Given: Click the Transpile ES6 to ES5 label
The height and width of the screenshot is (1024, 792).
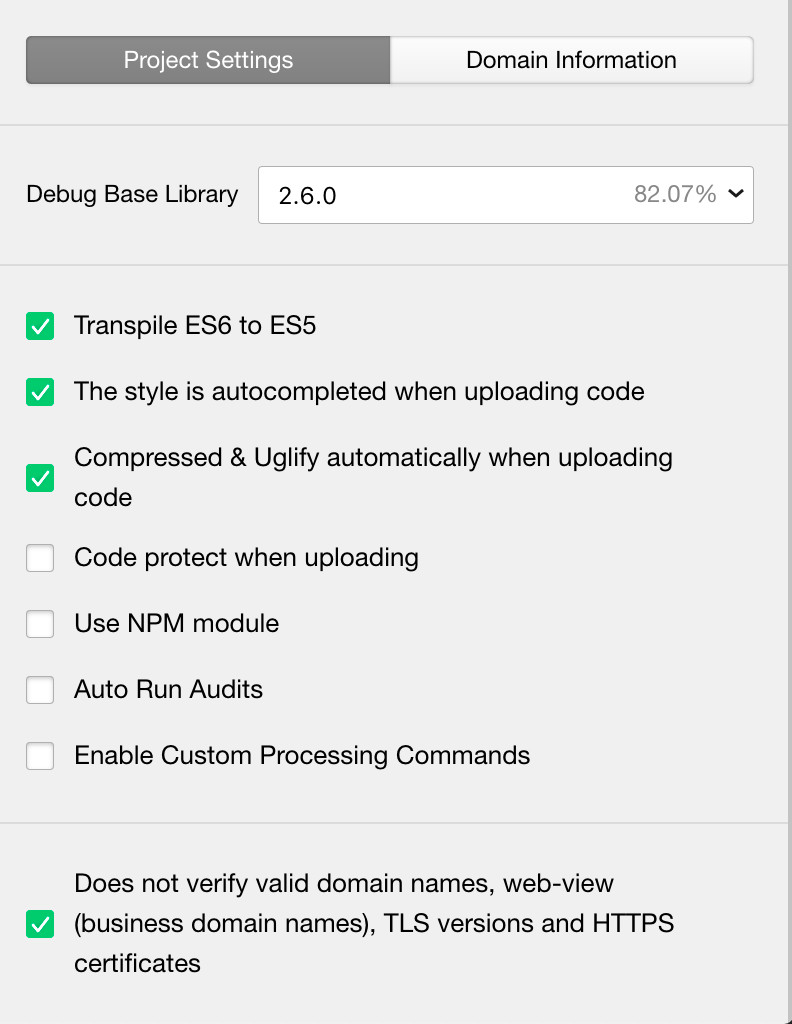Looking at the screenshot, I should tap(195, 325).
